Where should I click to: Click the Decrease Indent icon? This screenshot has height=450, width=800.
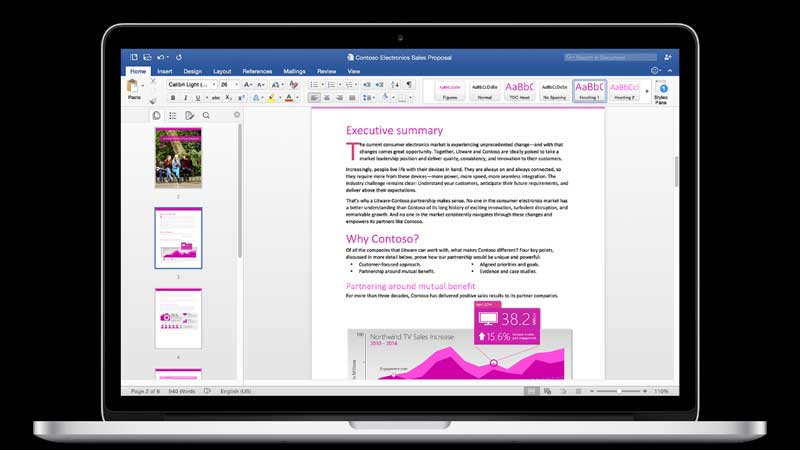(366, 85)
